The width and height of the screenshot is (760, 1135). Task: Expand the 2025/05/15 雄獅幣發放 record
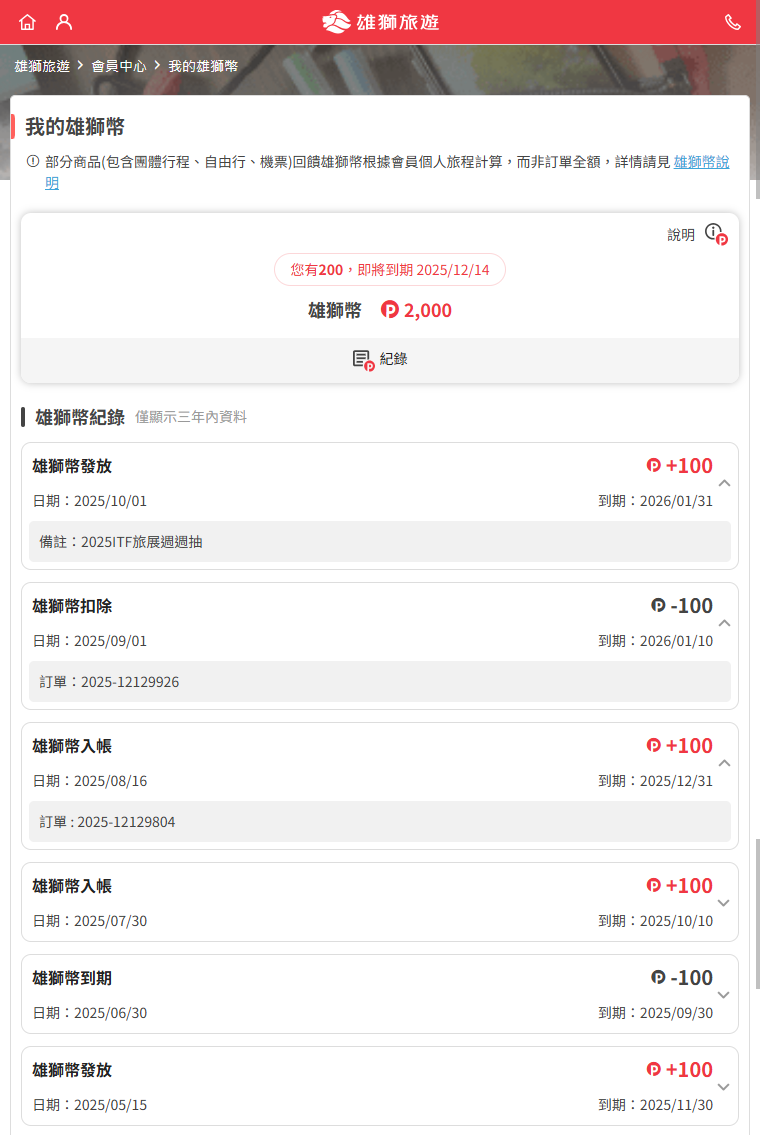click(725, 1087)
